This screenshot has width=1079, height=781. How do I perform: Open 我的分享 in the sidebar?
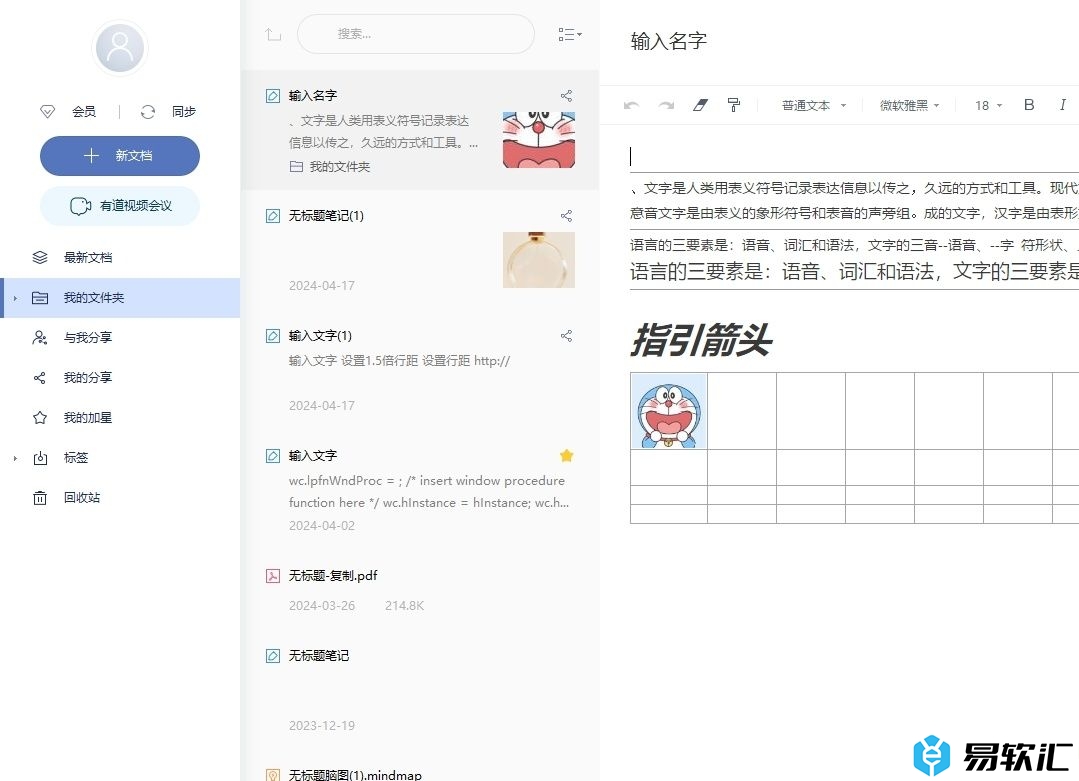87,377
